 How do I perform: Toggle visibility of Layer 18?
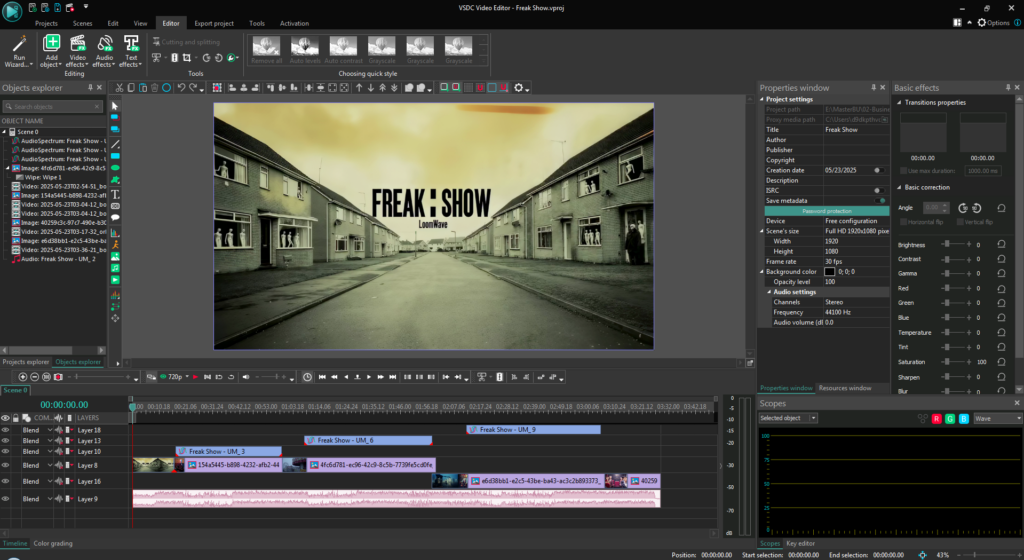point(5,430)
